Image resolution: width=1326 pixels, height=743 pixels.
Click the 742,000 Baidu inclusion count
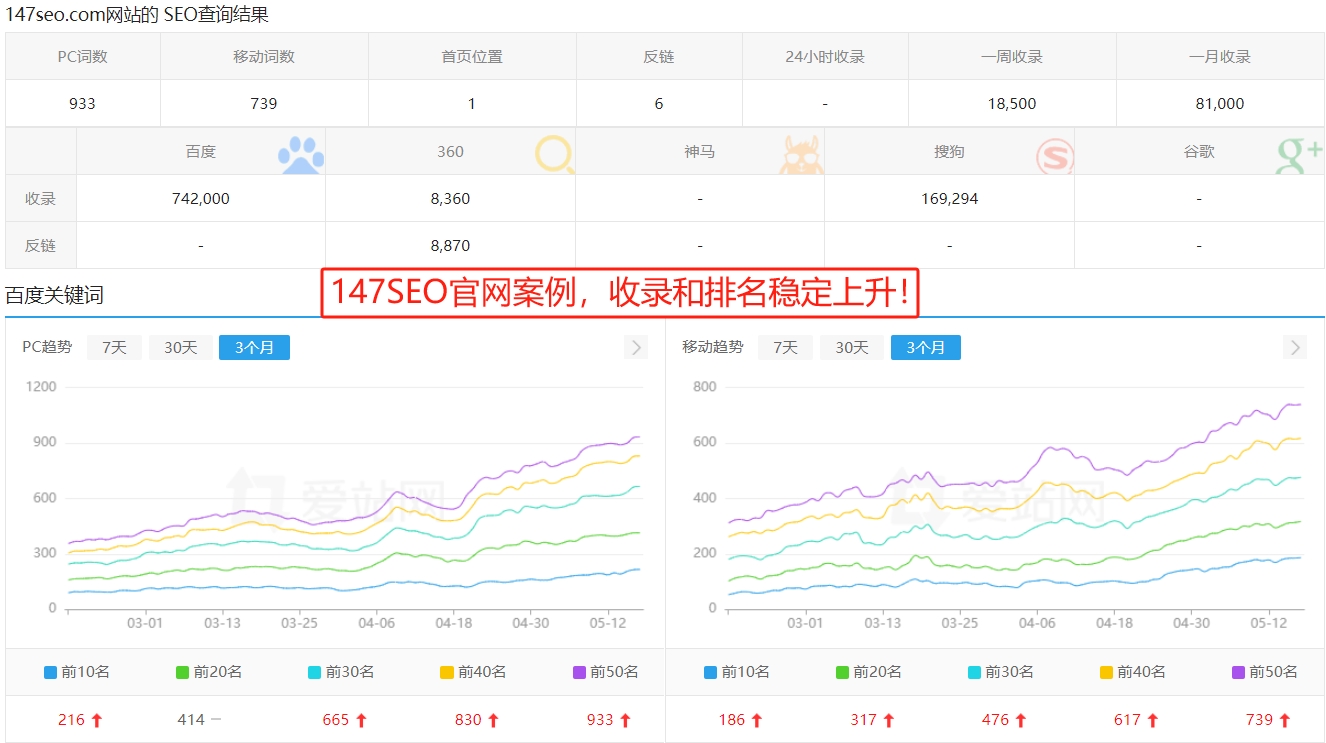coord(200,198)
